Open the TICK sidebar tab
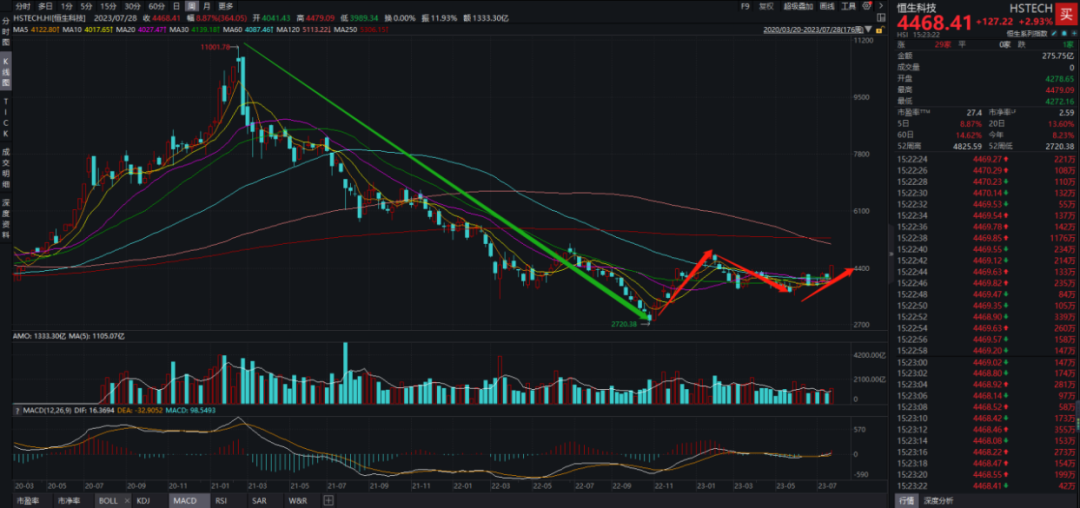Image resolution: width=1080 pixels, height=508 pixels. click(x=6, y=118)
